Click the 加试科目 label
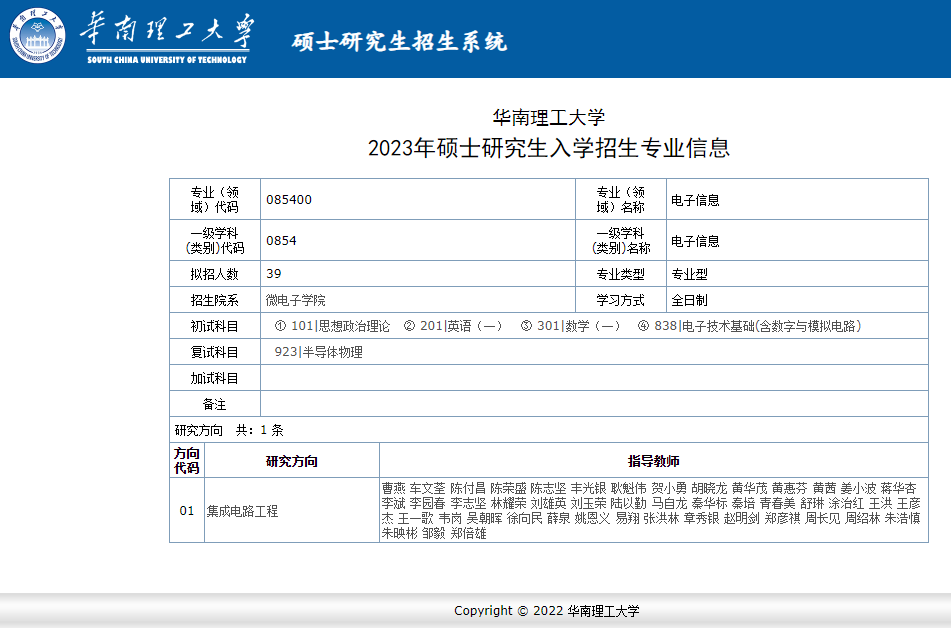 tap(215, 378)
